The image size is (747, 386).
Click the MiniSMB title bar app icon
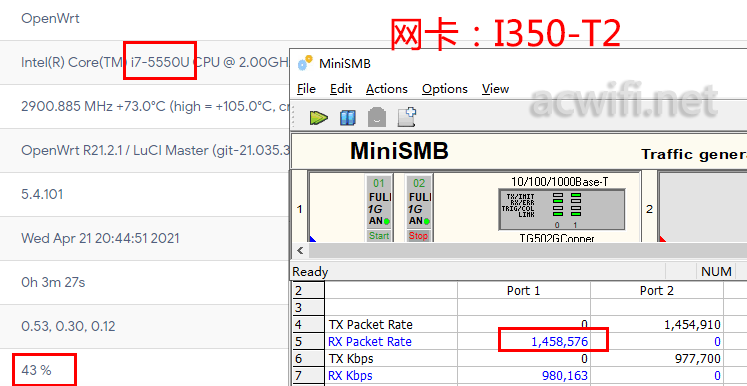click(x=305, y=62)
